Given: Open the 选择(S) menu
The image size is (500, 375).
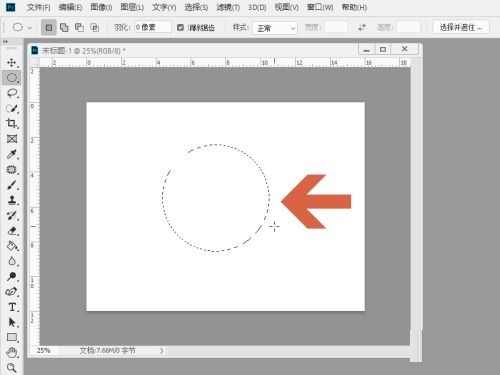Looking at the screenshot, I should click(x=196, y=7).
